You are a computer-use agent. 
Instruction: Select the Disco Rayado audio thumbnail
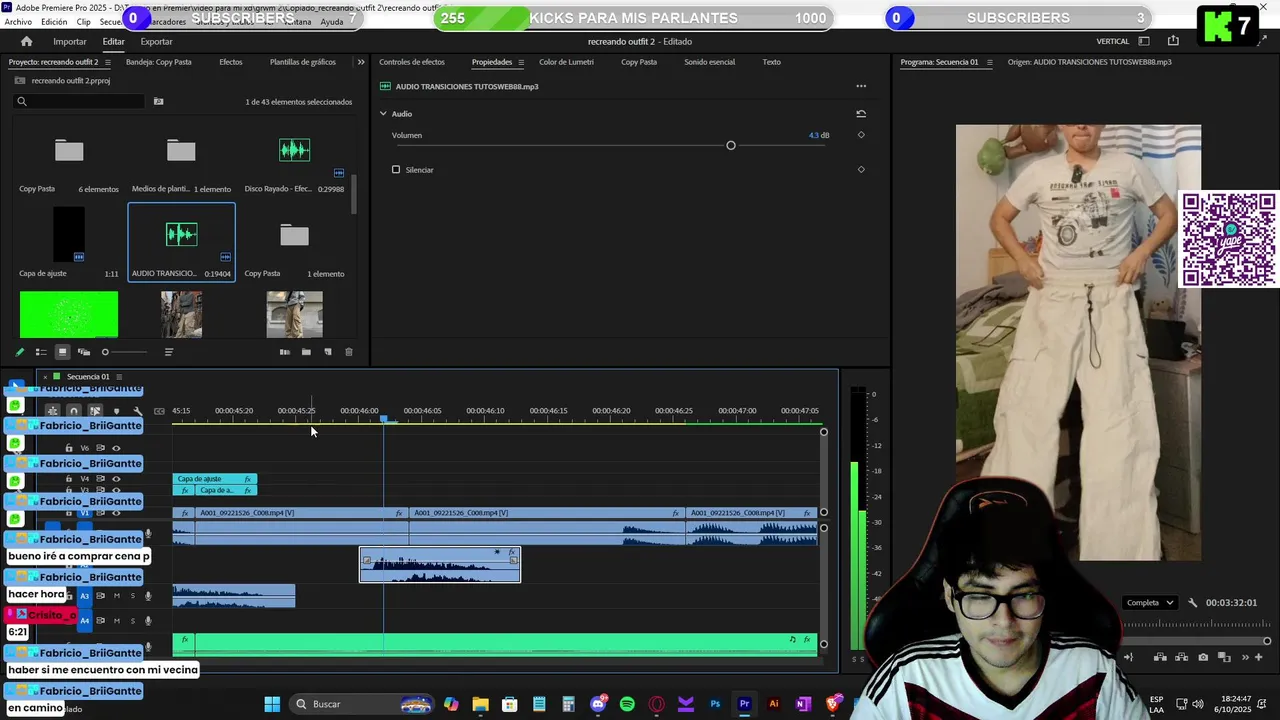click(294, 150)
